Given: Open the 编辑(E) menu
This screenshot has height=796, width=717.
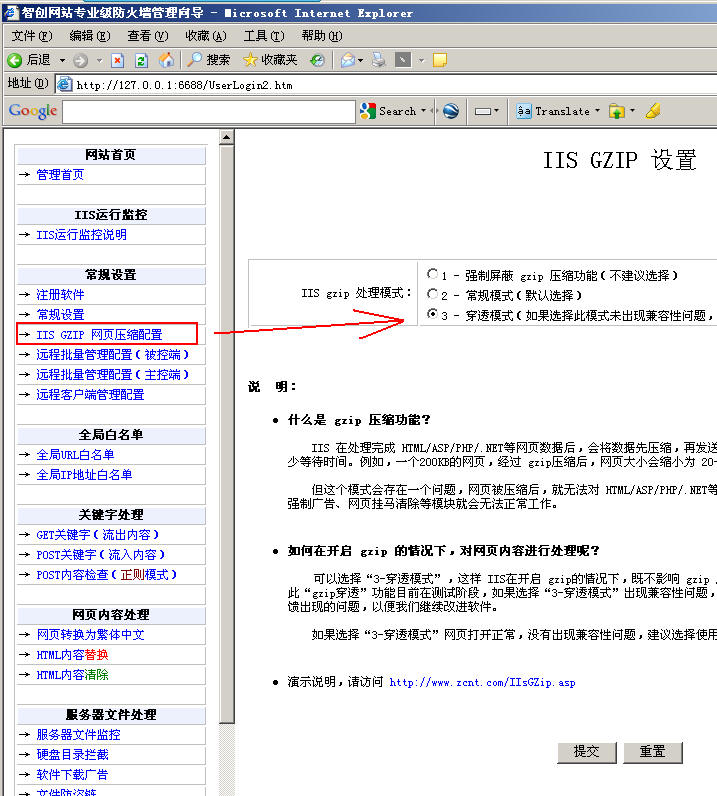Looking at the screenshot, I should (x=90, y=36).
